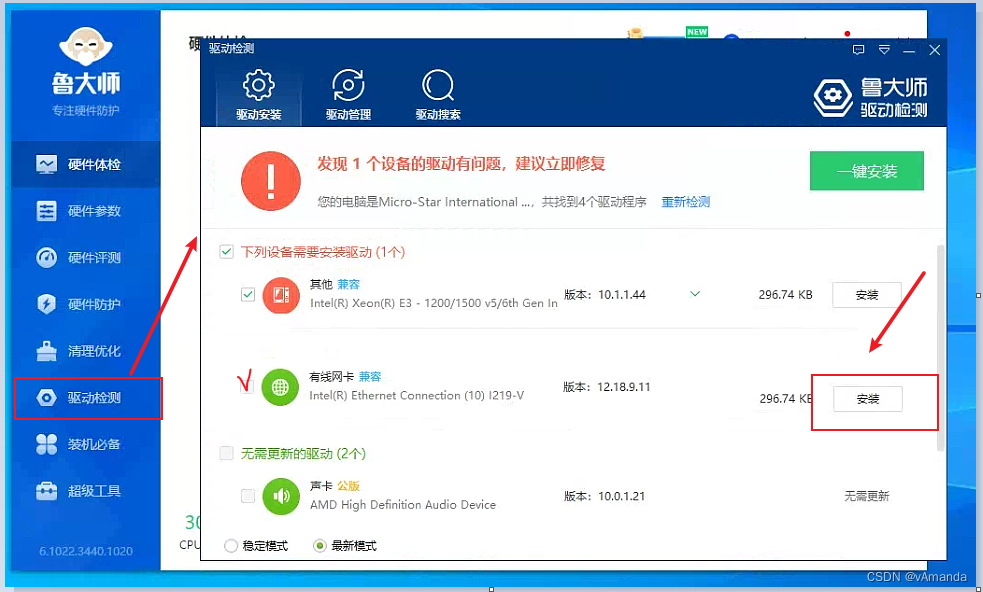983x592 pixels.
Task: Click the 装机必备 clover icon
Action: point(46,444)
